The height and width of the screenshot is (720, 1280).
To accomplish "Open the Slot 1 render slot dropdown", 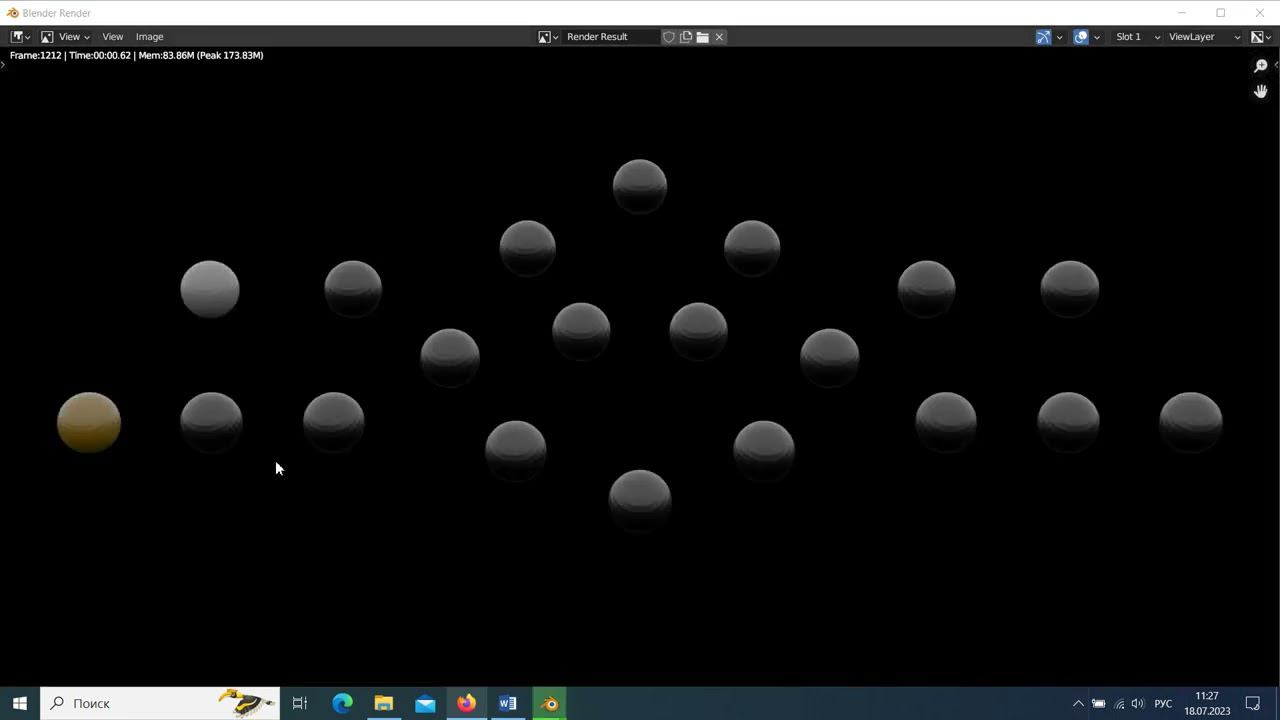I will 1137,37.
